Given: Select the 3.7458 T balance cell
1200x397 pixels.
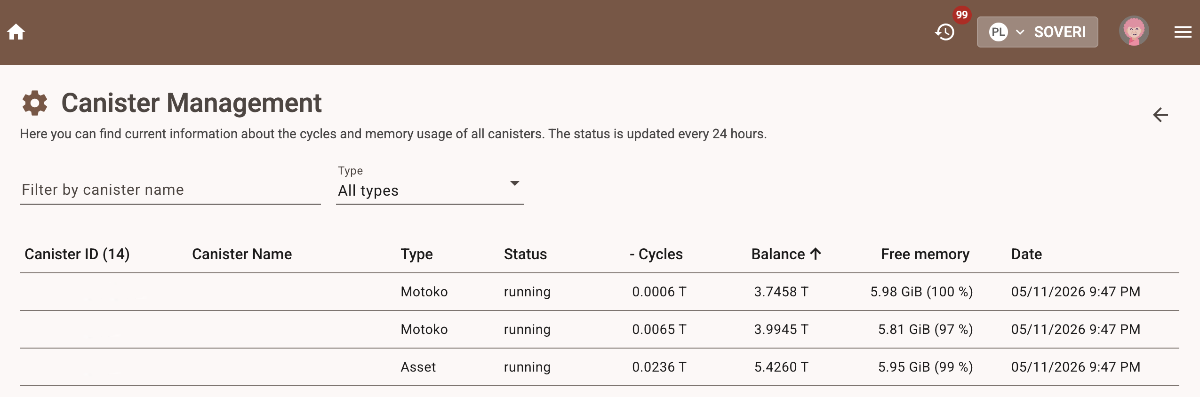Looking at the screenshot, I should pos(781,292).
